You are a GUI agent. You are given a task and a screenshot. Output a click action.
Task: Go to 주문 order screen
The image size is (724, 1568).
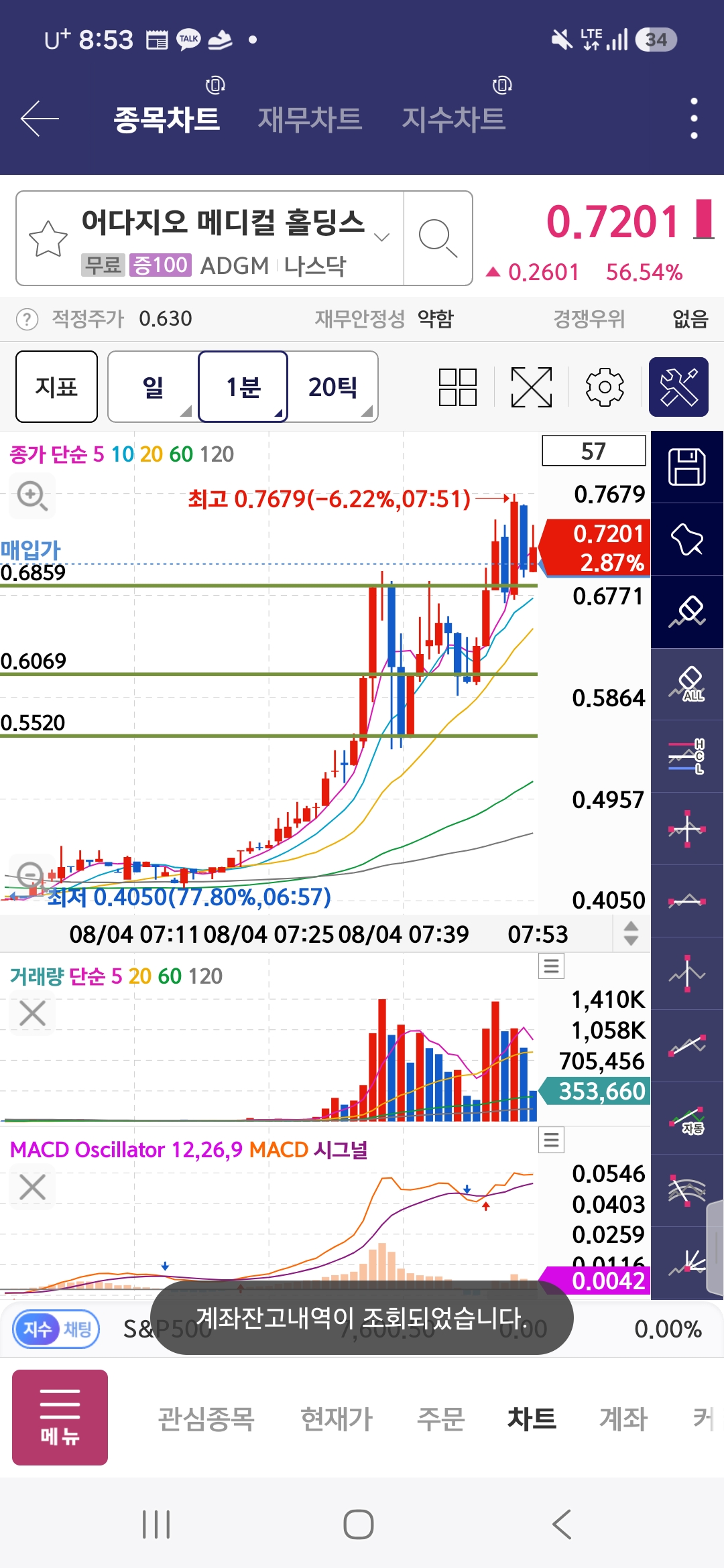coord(441,1419)
